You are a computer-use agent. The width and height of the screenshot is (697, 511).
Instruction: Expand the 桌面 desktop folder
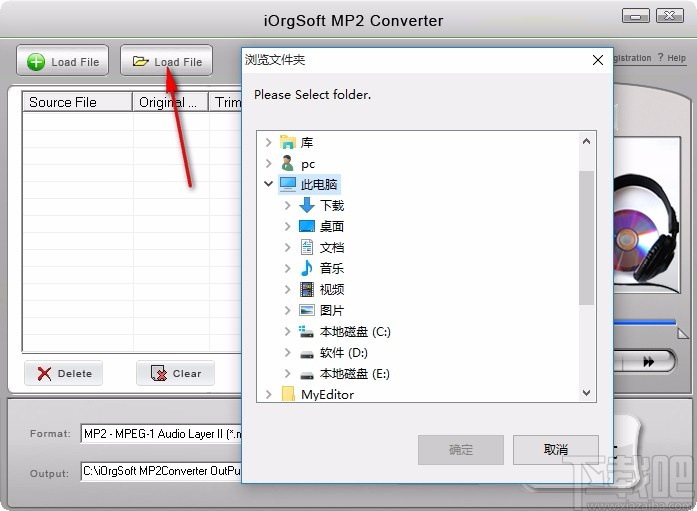coord(288,226)
